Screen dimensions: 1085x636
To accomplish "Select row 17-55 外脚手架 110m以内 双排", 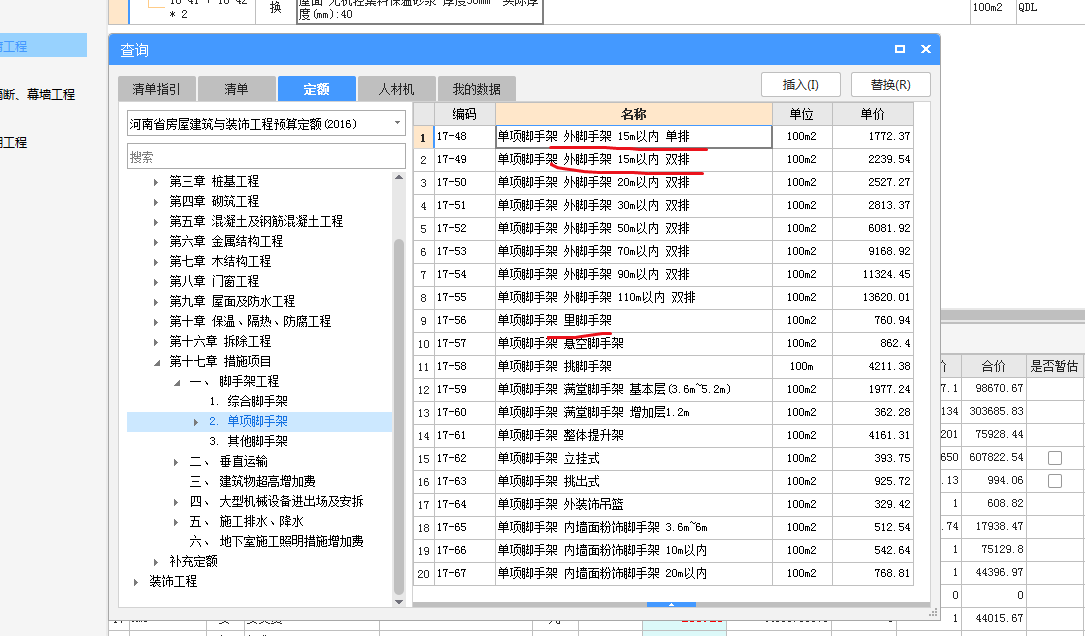I will 664,298.
